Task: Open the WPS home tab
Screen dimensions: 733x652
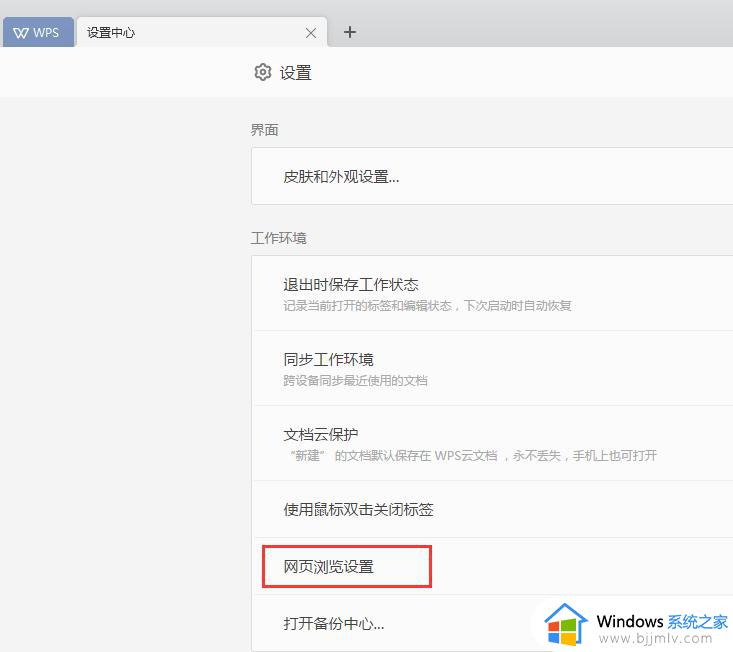Action: [38, 32]
